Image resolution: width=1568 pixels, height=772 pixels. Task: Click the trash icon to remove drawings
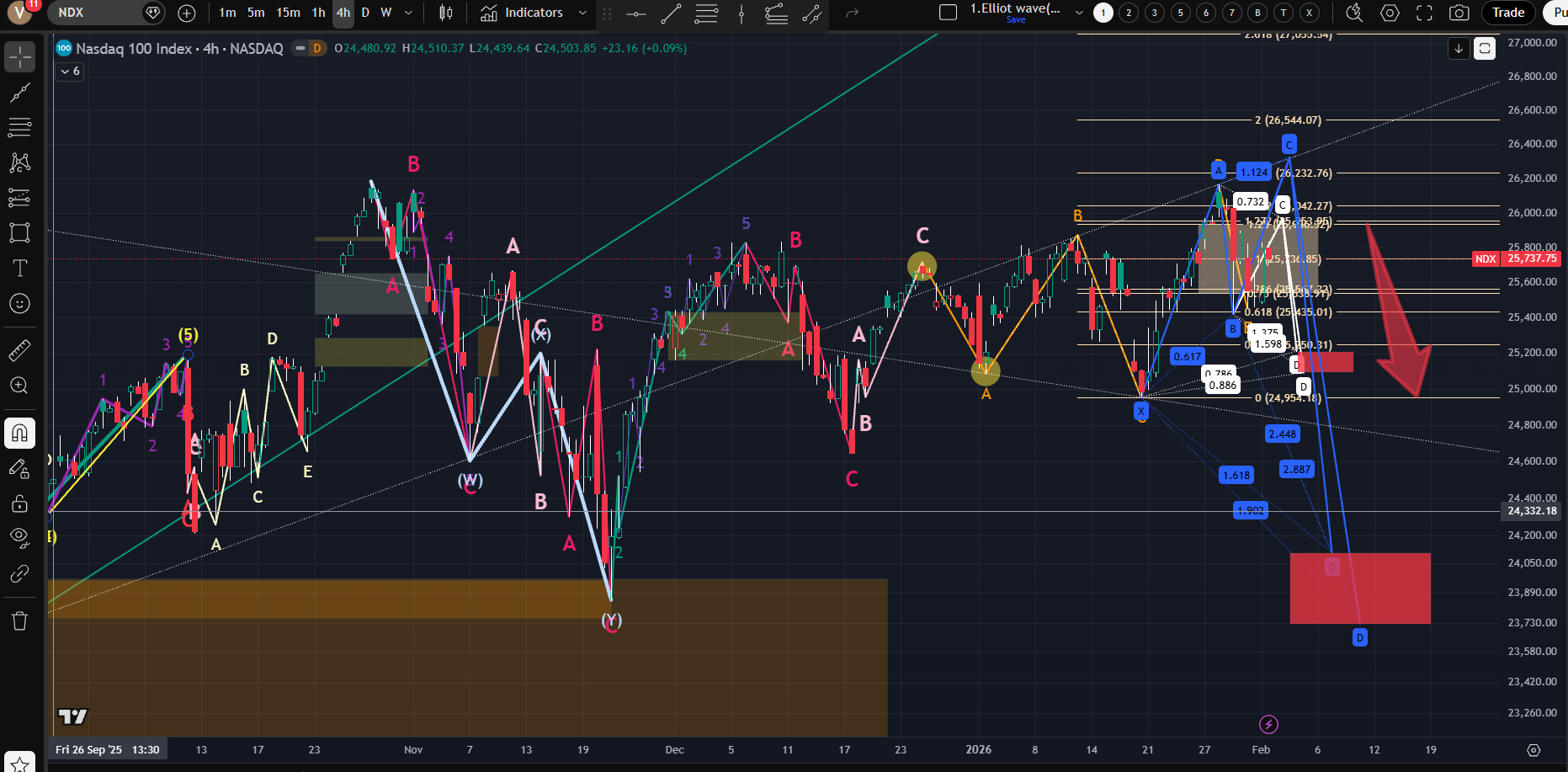tap(19, 621)
